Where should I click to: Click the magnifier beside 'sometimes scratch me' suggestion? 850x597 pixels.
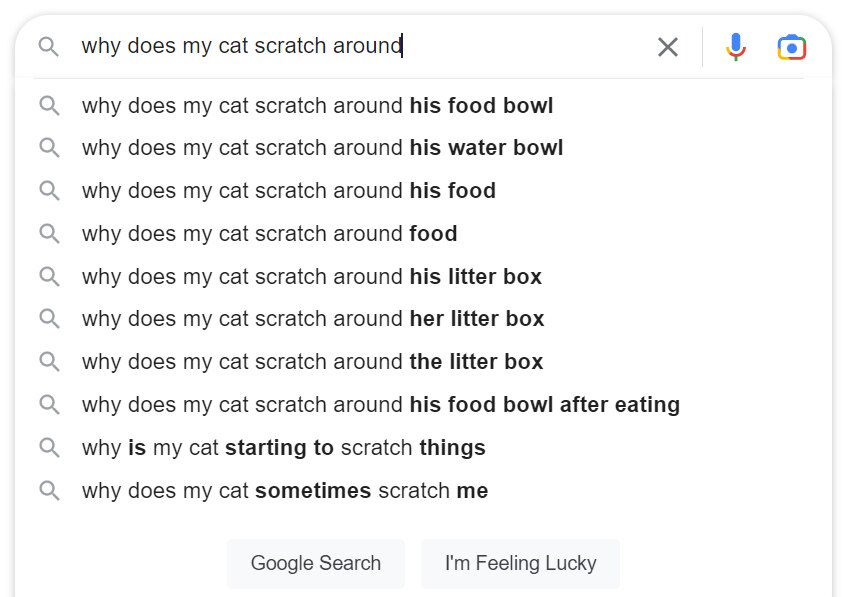pyautogui.click(x=49, y=490)
